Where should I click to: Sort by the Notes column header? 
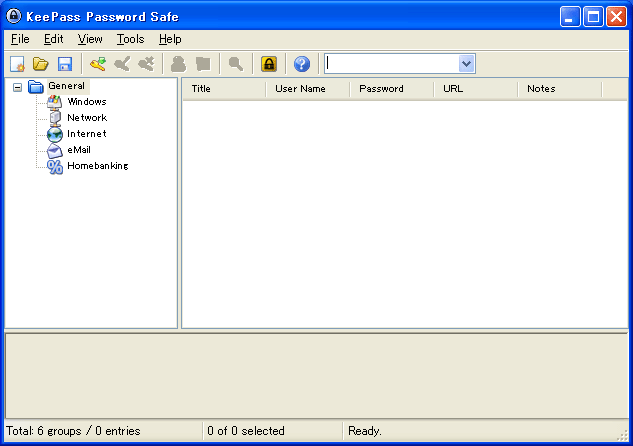coord(560,89)
